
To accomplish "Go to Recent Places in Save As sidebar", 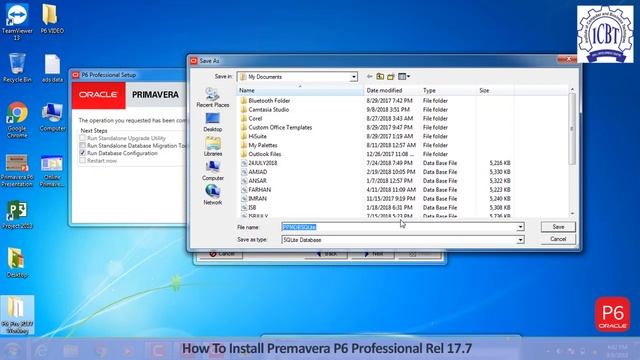I will (x=213, y=98).
